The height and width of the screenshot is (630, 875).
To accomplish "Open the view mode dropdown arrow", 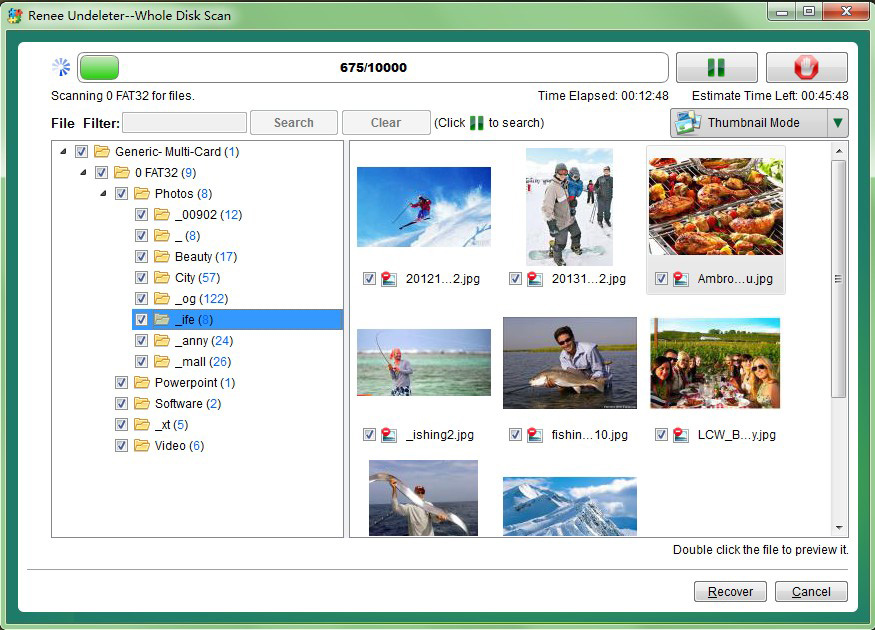I will click(838, 123).
